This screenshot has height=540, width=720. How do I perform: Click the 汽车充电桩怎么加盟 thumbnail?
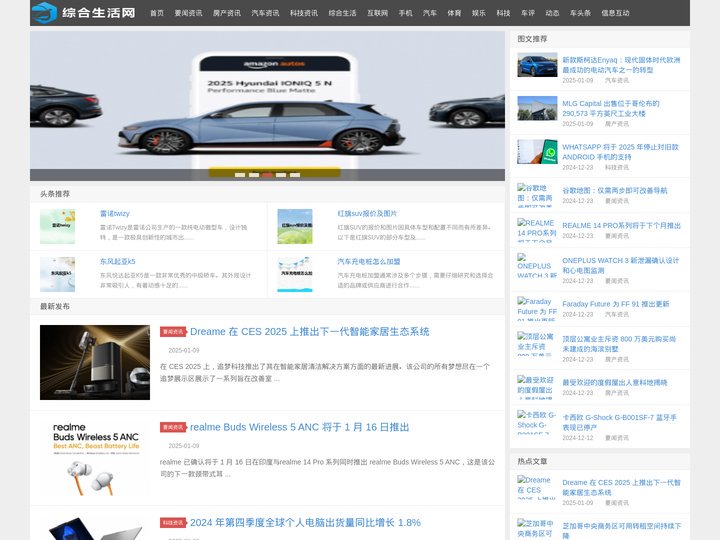[295, 274]
